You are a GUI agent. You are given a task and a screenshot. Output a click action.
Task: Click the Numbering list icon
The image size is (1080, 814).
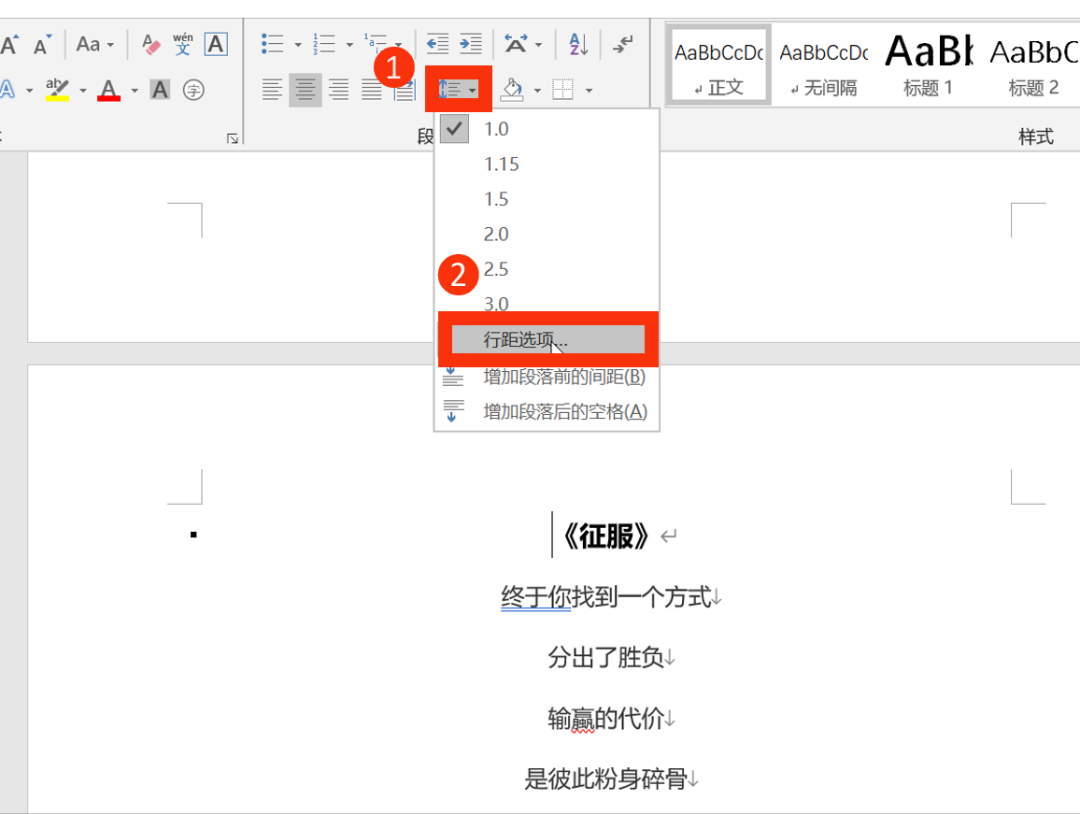pyautogui.click(x=324, y=44)
